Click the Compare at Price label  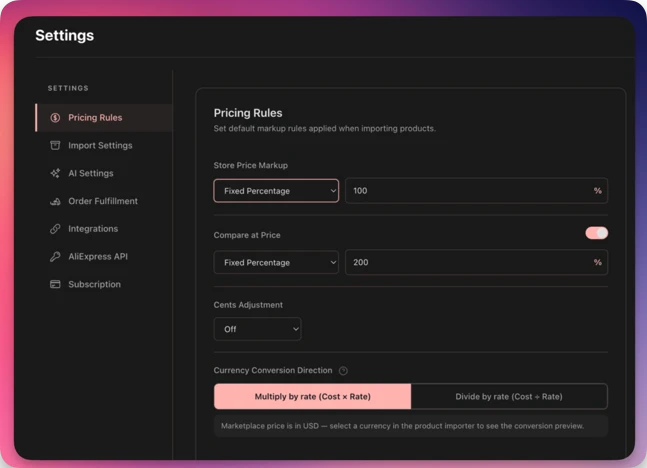pos(247,235)
